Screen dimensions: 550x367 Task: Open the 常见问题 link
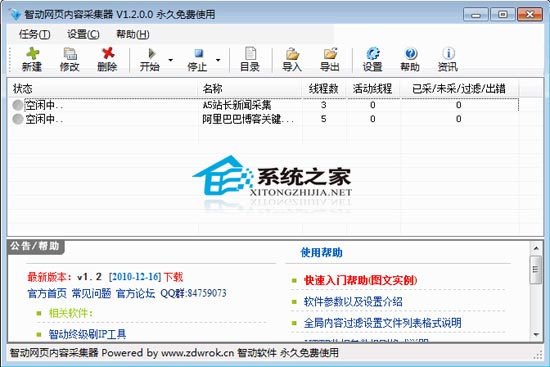click(x=92, y=293)
